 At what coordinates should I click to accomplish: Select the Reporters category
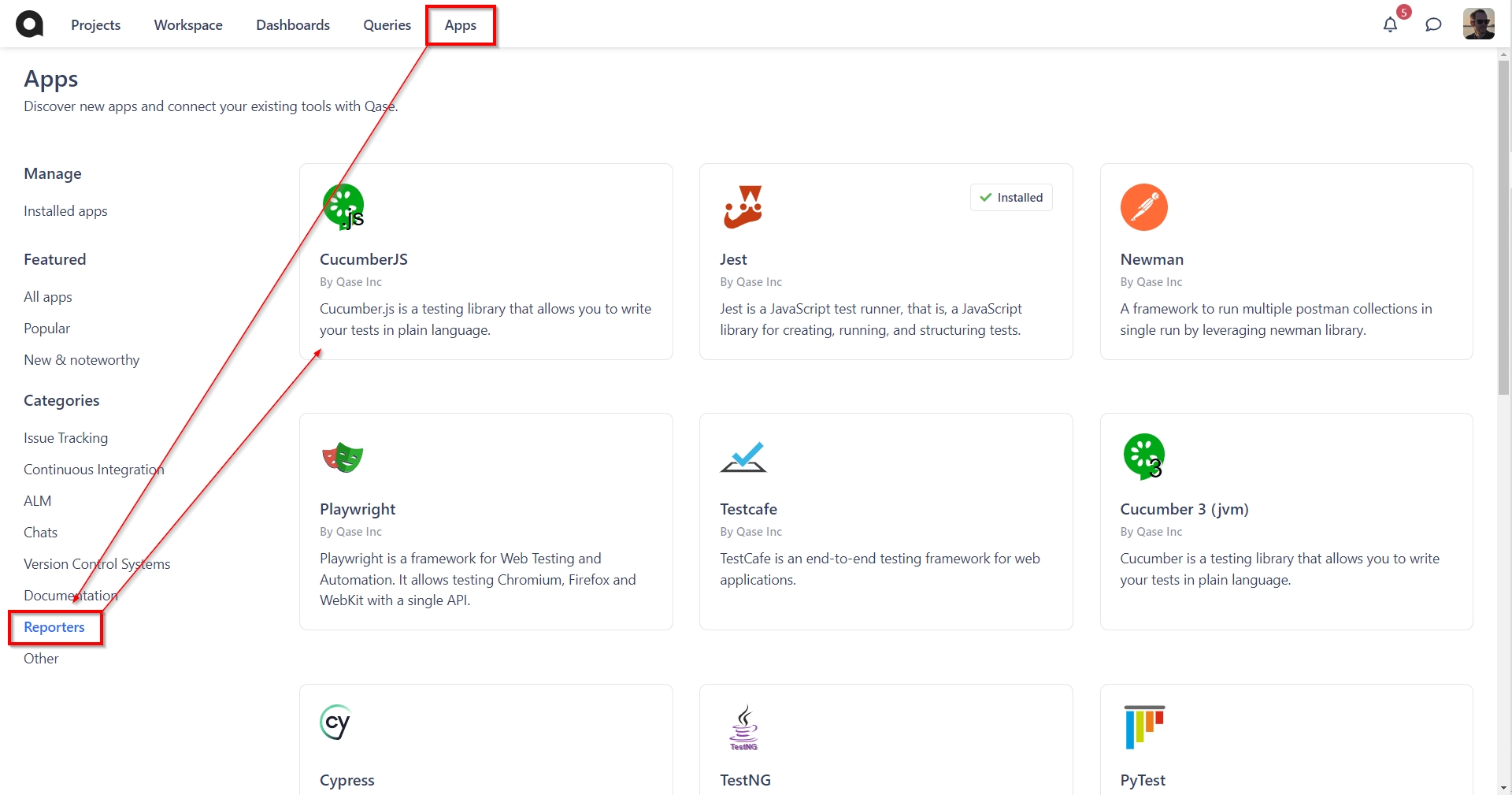click(54, 627)
